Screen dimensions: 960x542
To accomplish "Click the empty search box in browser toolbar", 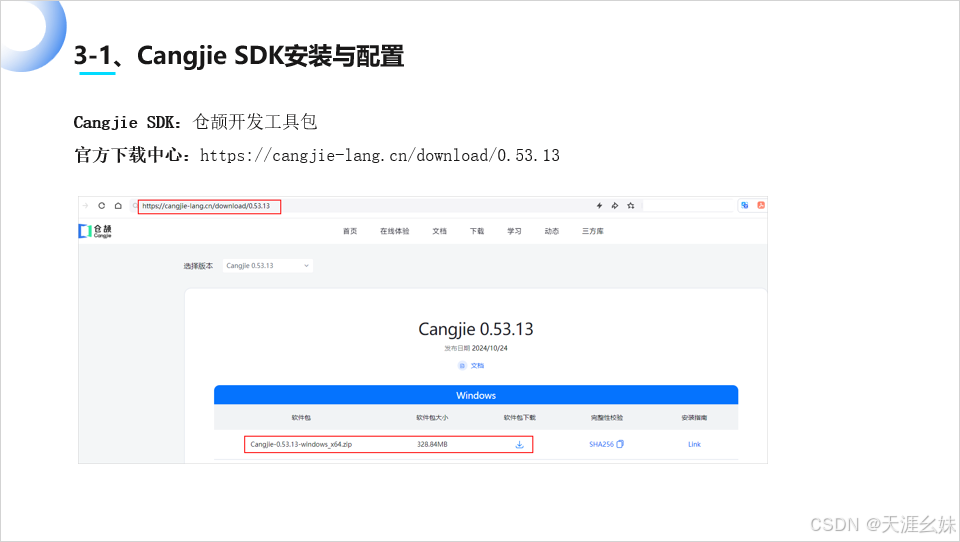I will pyautogui.click(x=688, y=206).
